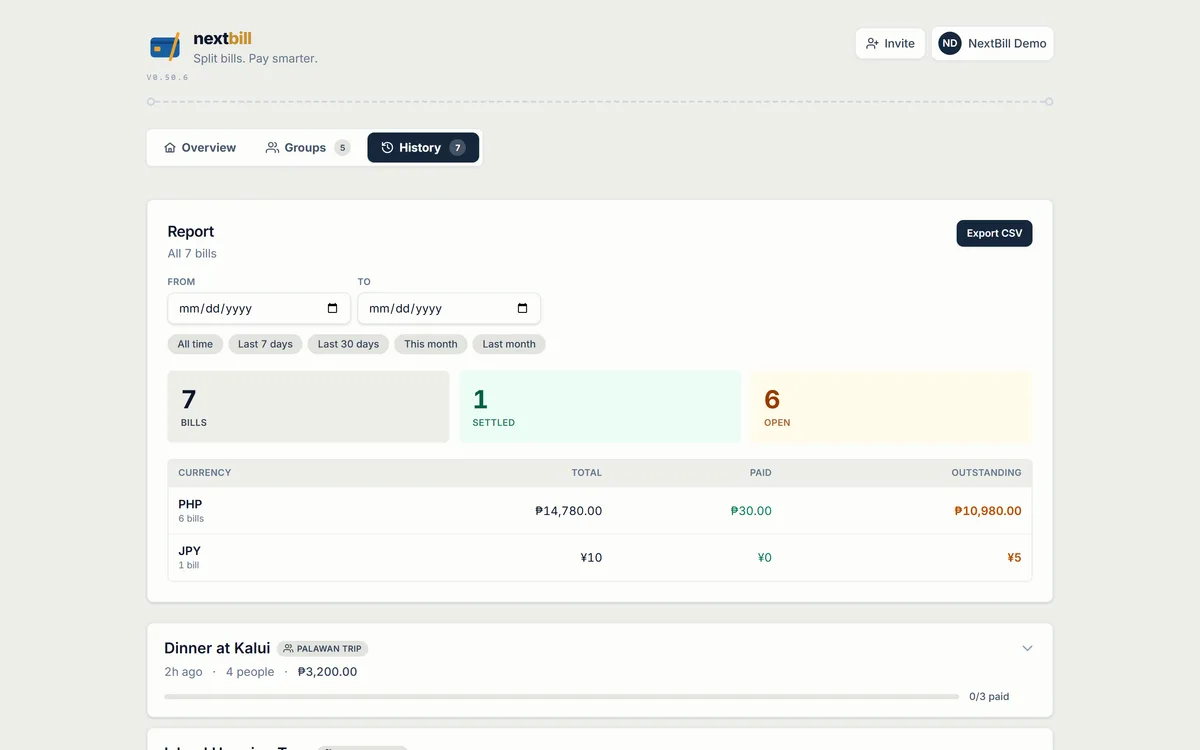Select the History tab
This screenshot has height=750, width=1200.
point(423,148)
